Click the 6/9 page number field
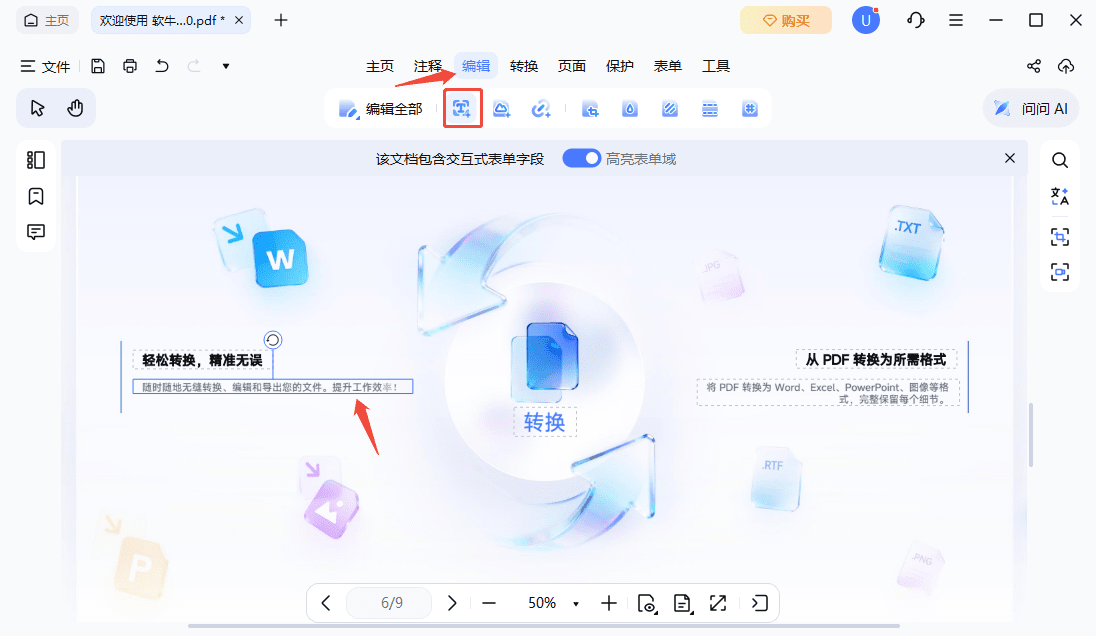The width and height of the screenshot is (1096, 636). [x=391, y=603]
